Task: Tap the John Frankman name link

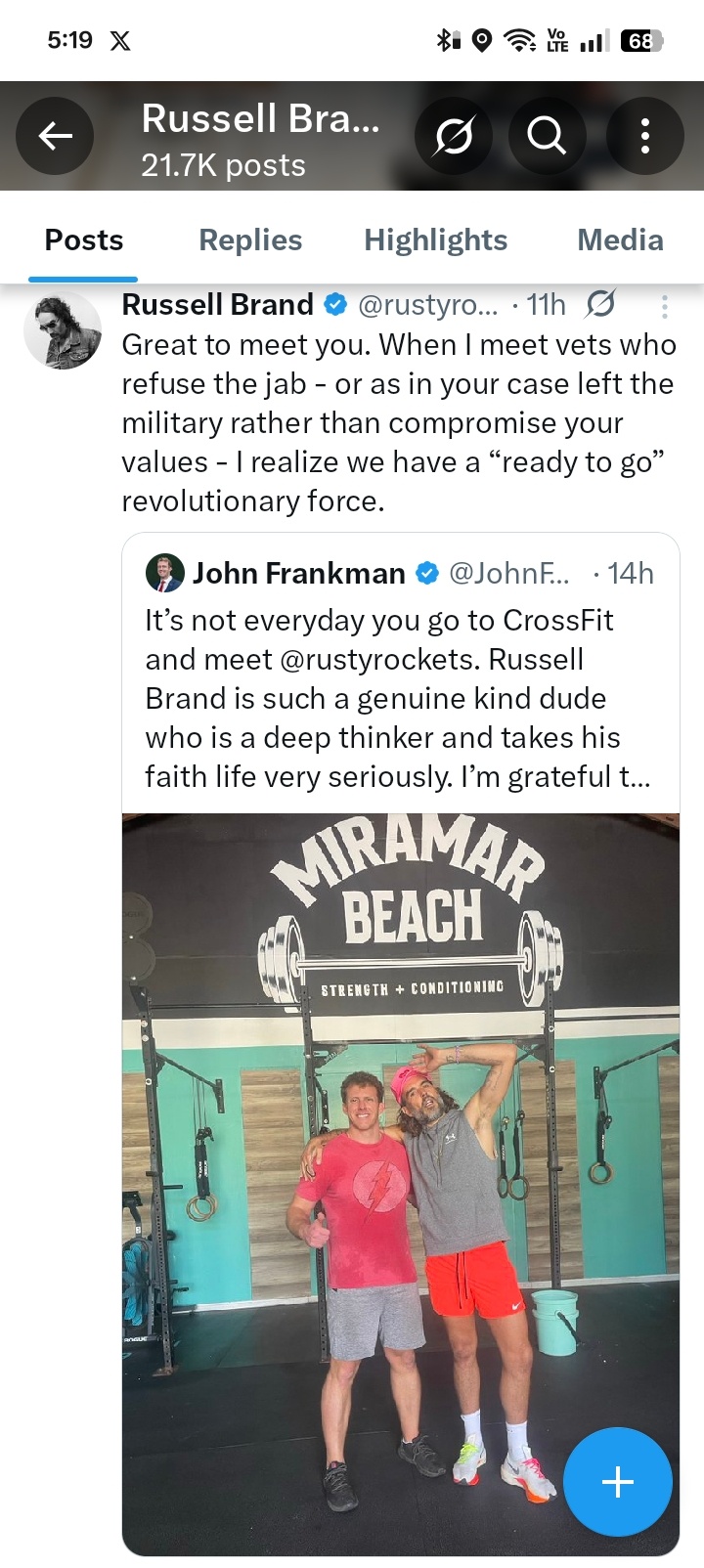Action: pyautogui.click(x=298, y=574)
